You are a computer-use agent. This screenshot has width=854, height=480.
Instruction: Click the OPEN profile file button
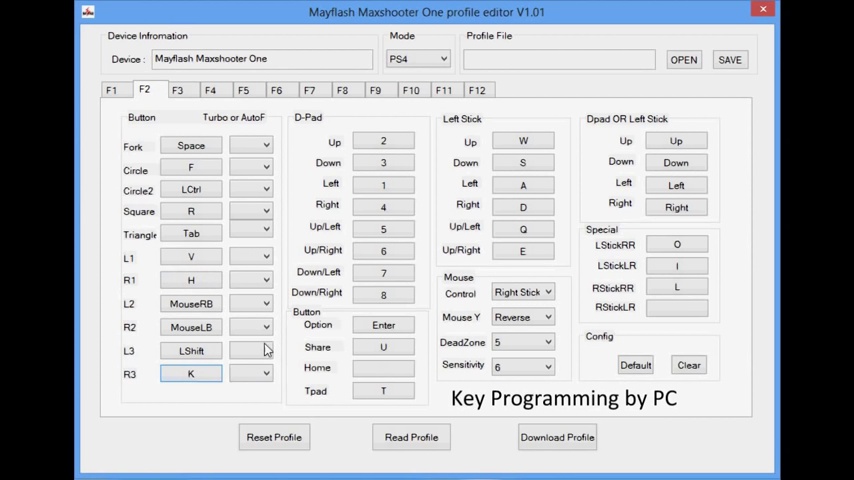[x=684, y=60]
